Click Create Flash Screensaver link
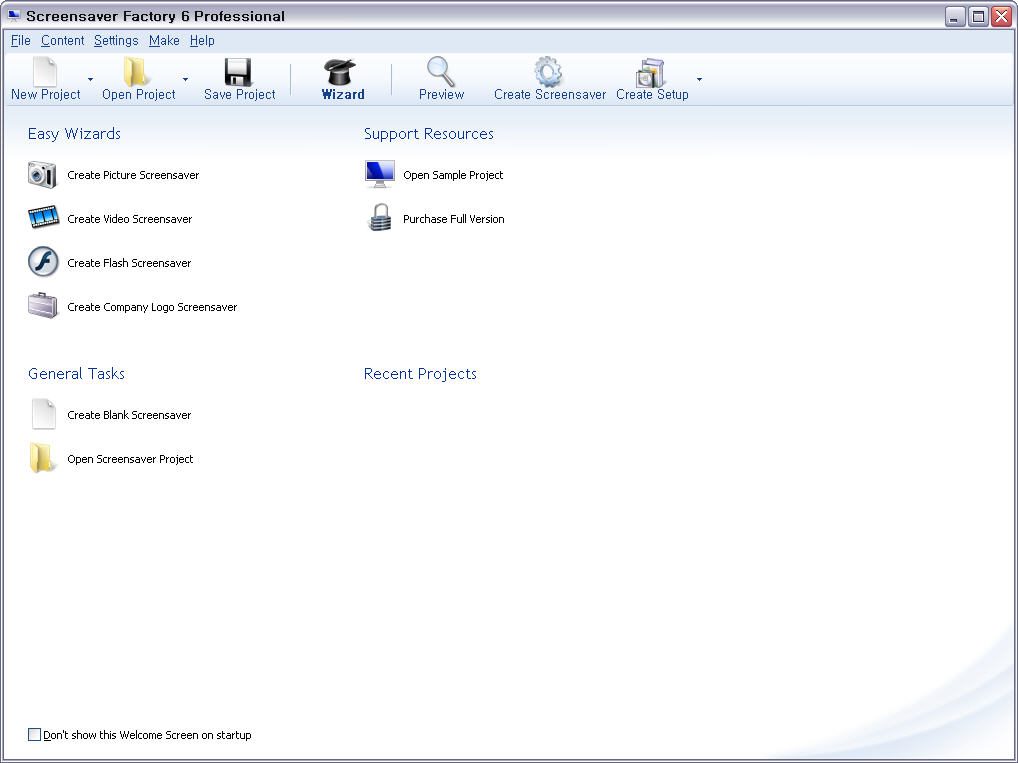The width and height of the screenshot is (1018, 763). pyautogui.click(x=129, y=263)
